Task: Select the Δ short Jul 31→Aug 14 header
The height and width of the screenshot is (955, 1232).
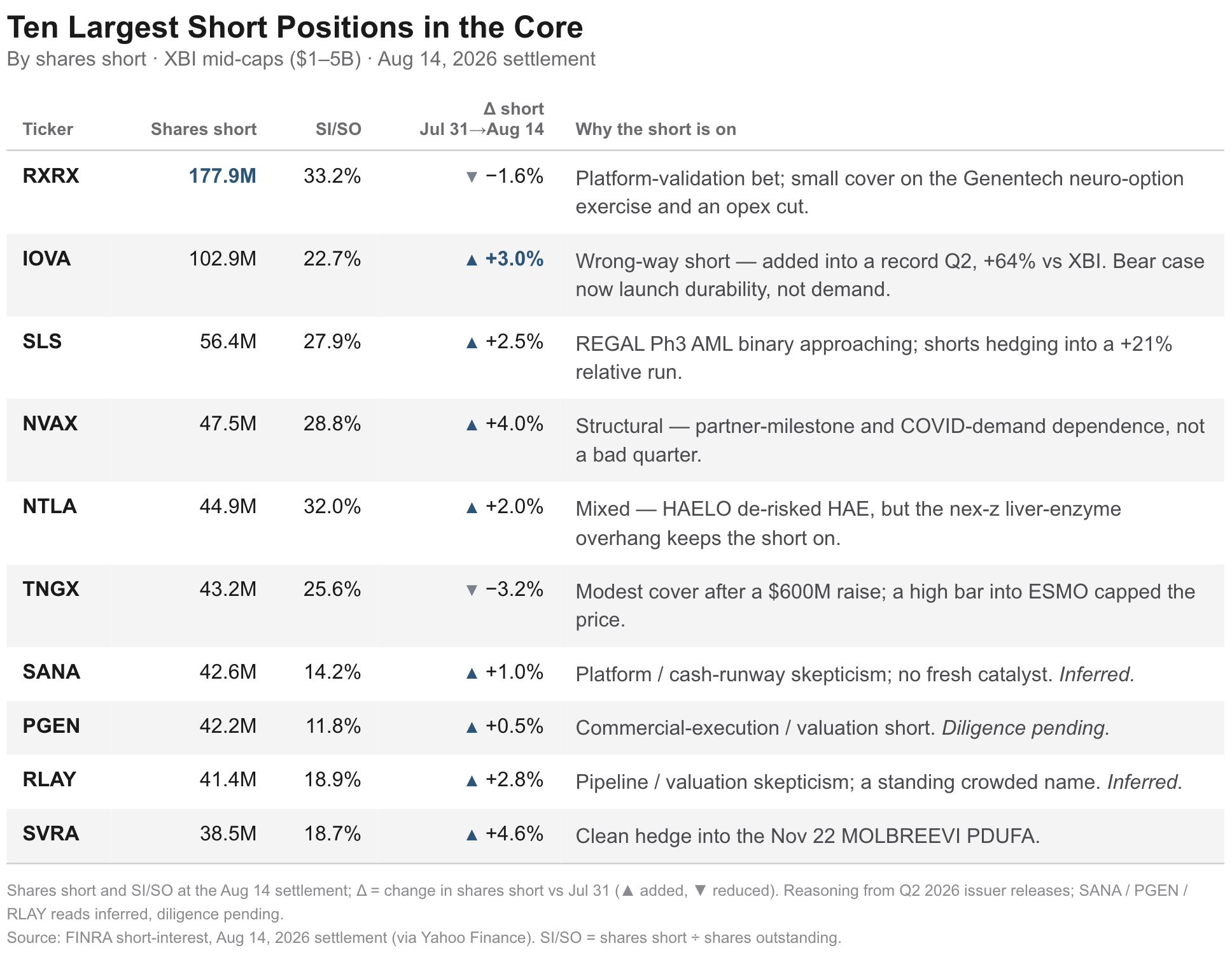Action: pos(482,119)
